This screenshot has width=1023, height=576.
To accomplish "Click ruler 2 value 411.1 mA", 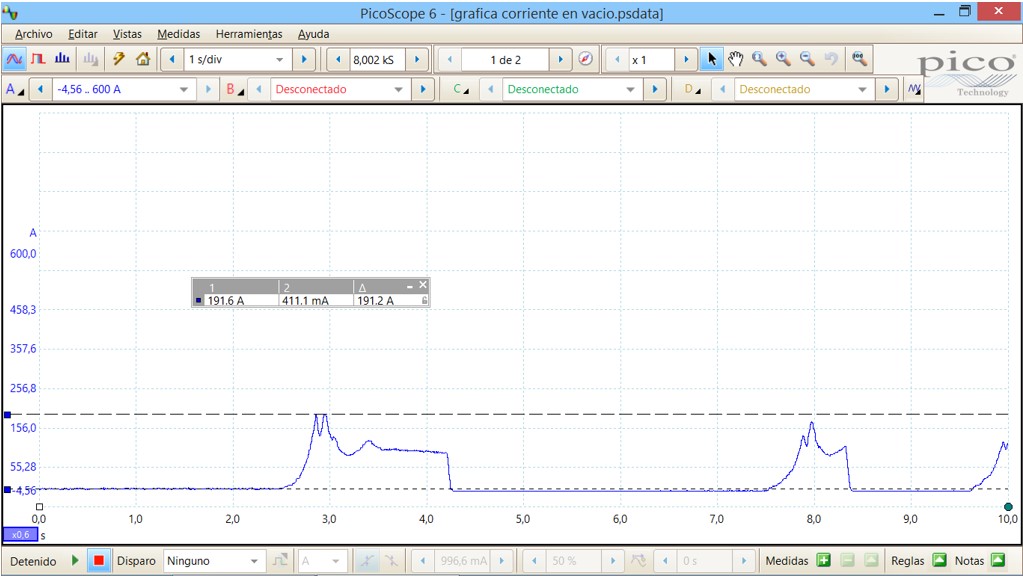I will point(305,301).
